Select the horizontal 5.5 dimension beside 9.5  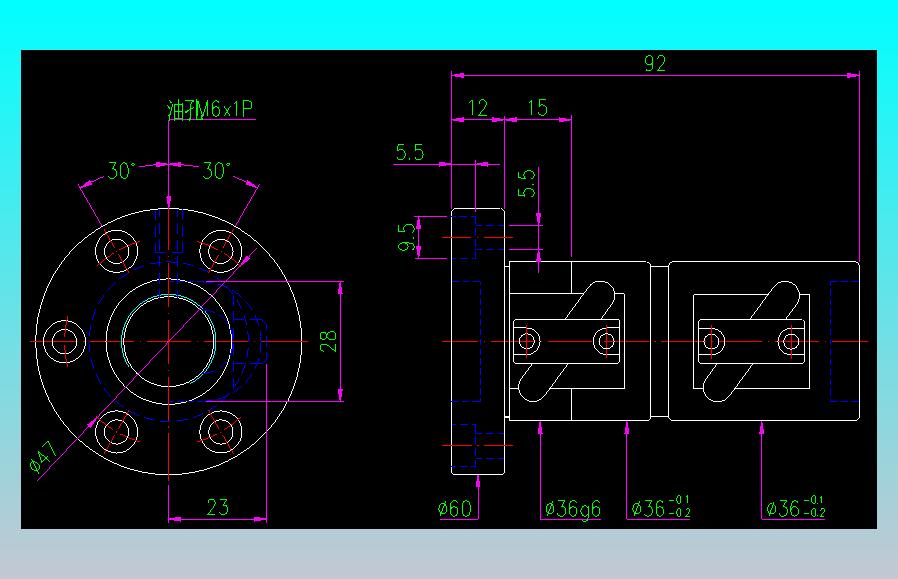pyautogui.click(x=409, y=152)
